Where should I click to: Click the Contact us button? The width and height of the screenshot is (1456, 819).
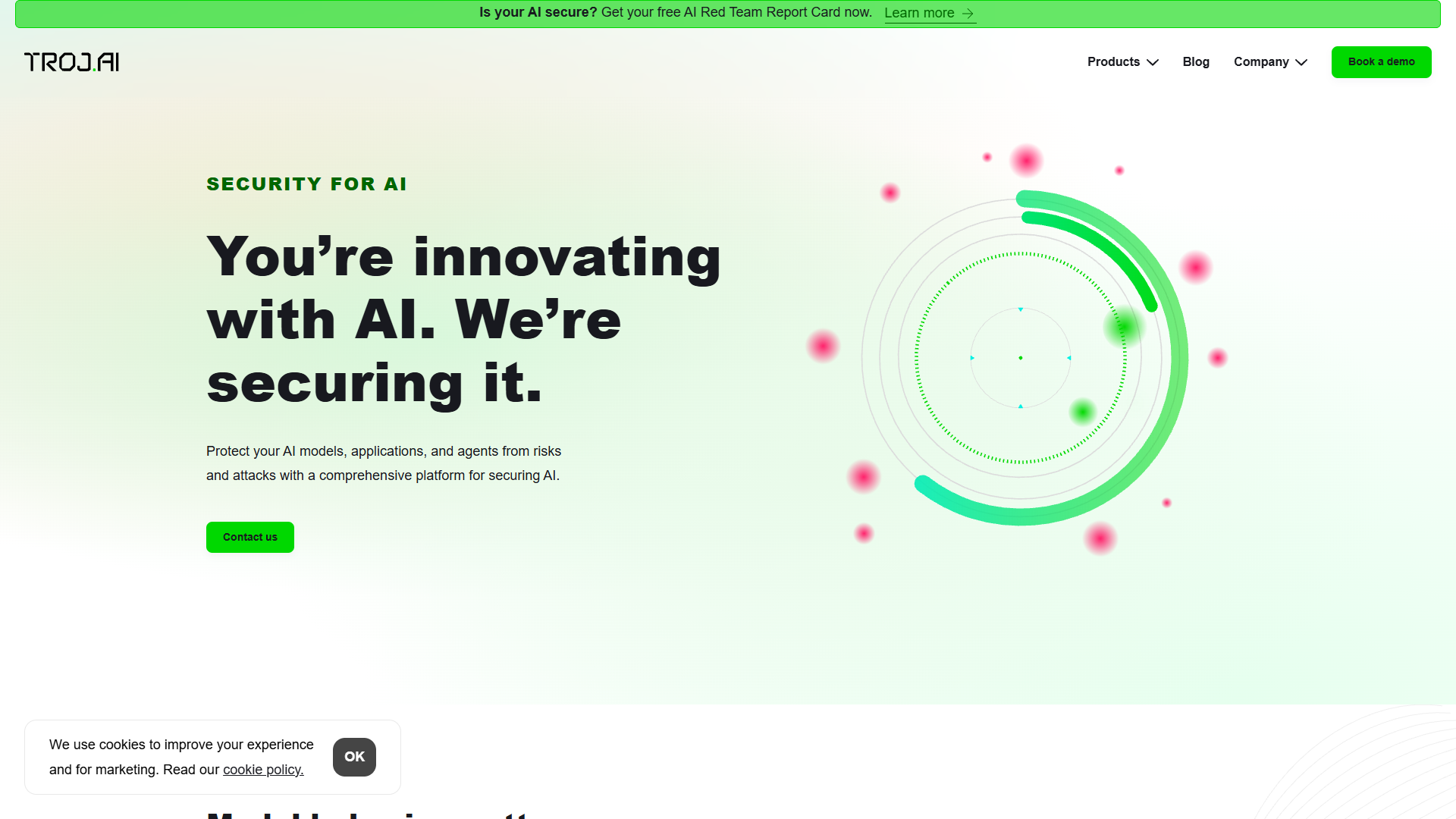click(x=250, y=537)
